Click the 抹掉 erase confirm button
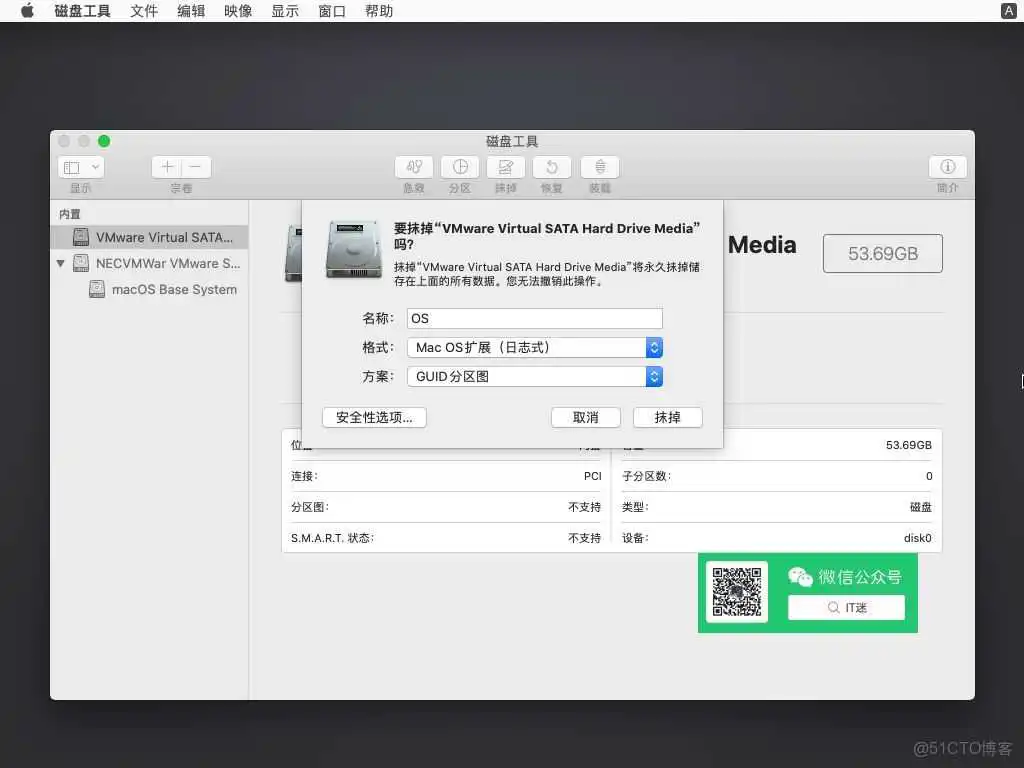Screen dimensions: 1024x768 point(667,417)
